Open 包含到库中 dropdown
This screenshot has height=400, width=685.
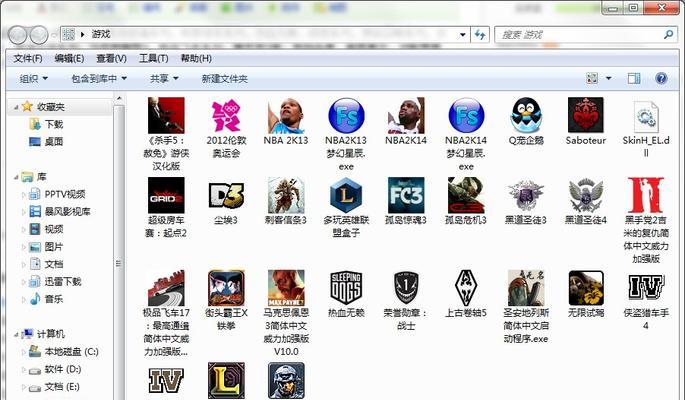coord(99,79)
